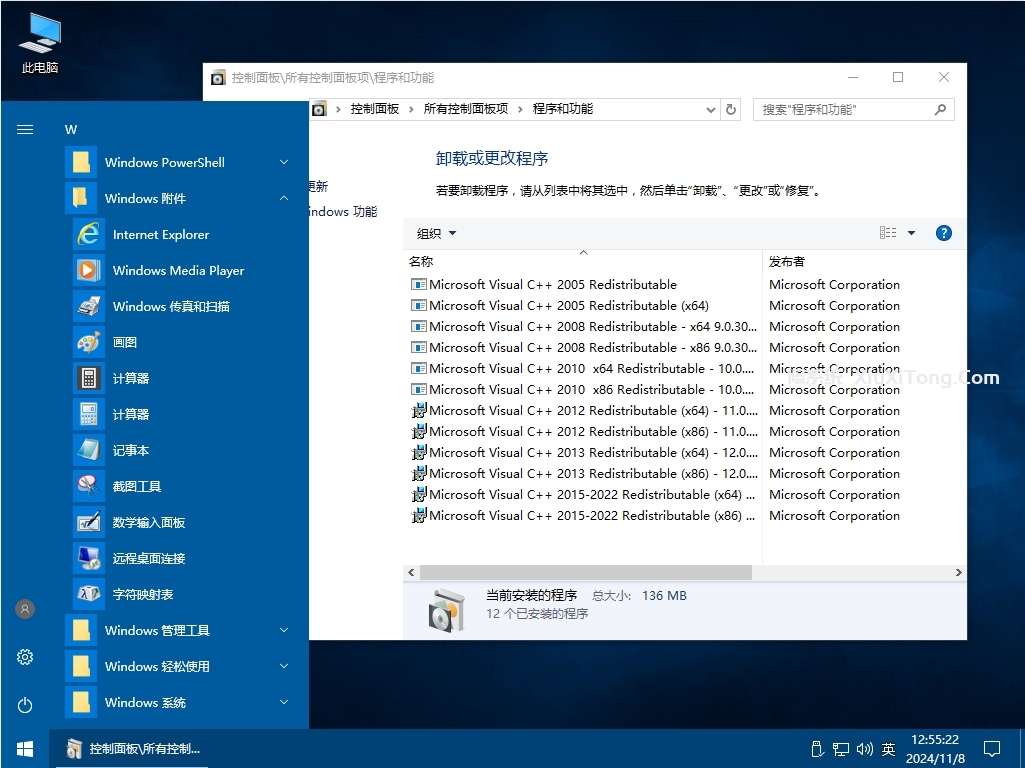The width and height of the screenshot is (1025, 768).
Task: Click the change view icon
Action: tap(888, 233)
